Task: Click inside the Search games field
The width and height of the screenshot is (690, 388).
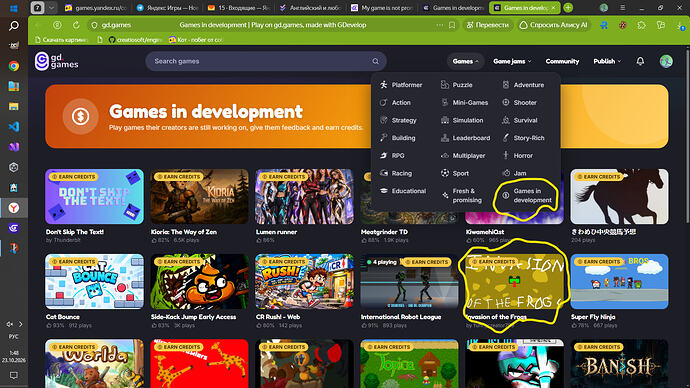Action: (266, 61)
